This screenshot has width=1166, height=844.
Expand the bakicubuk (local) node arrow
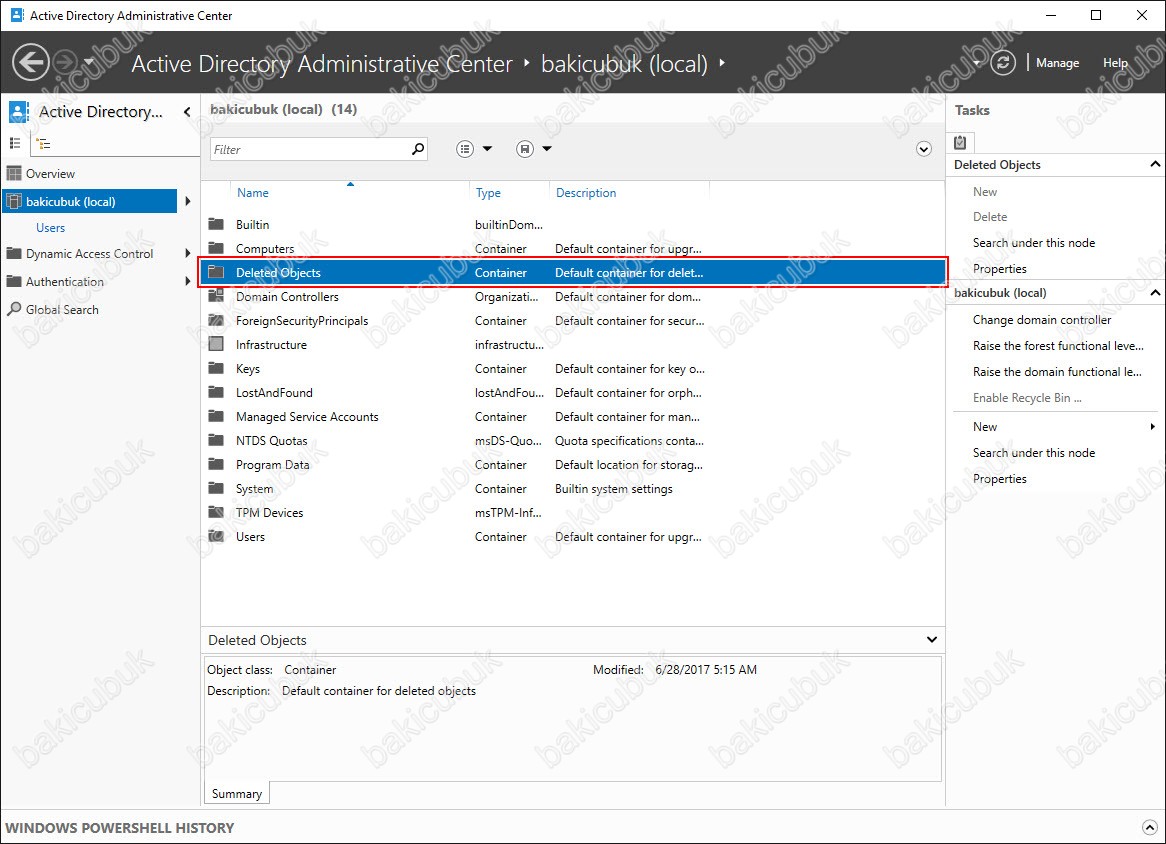pyautogui.click(x=187, y=202)
